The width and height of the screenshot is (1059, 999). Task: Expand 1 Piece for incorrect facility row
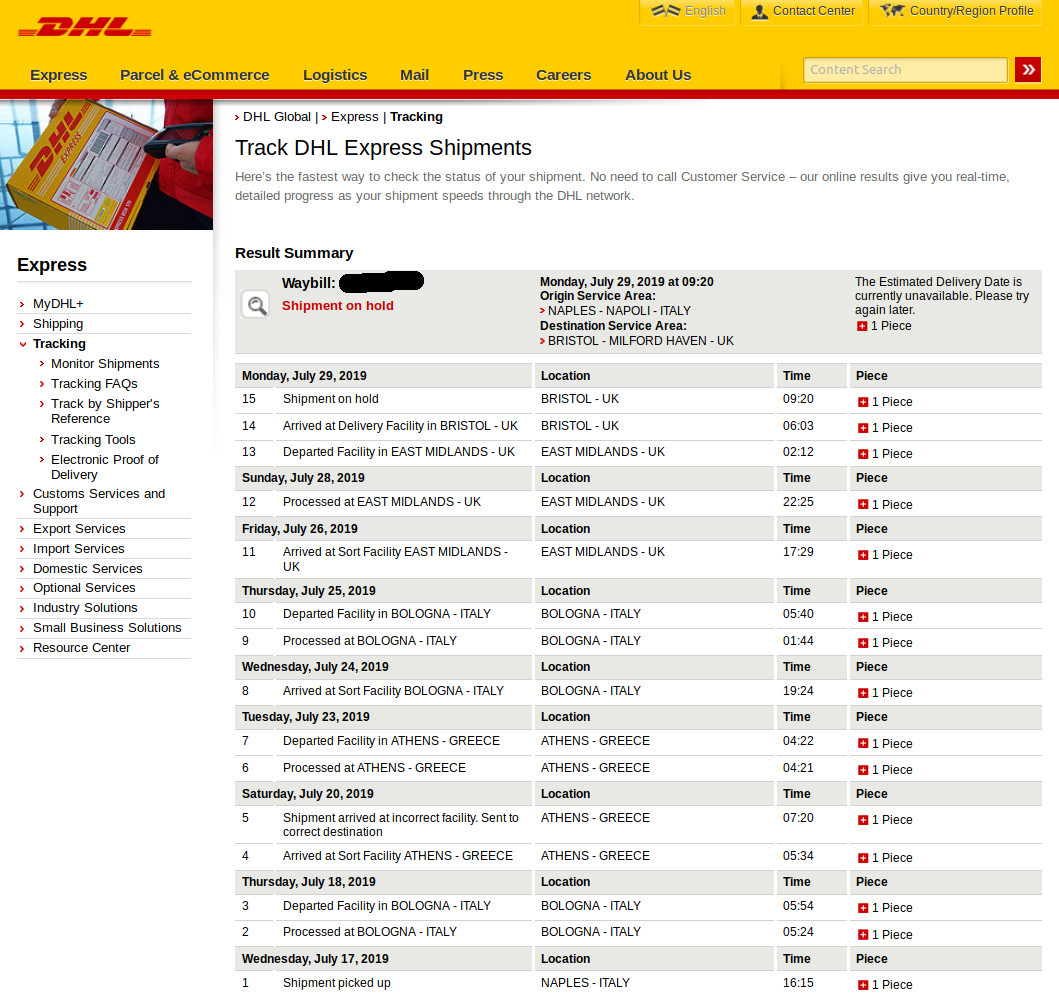(862, 820)
